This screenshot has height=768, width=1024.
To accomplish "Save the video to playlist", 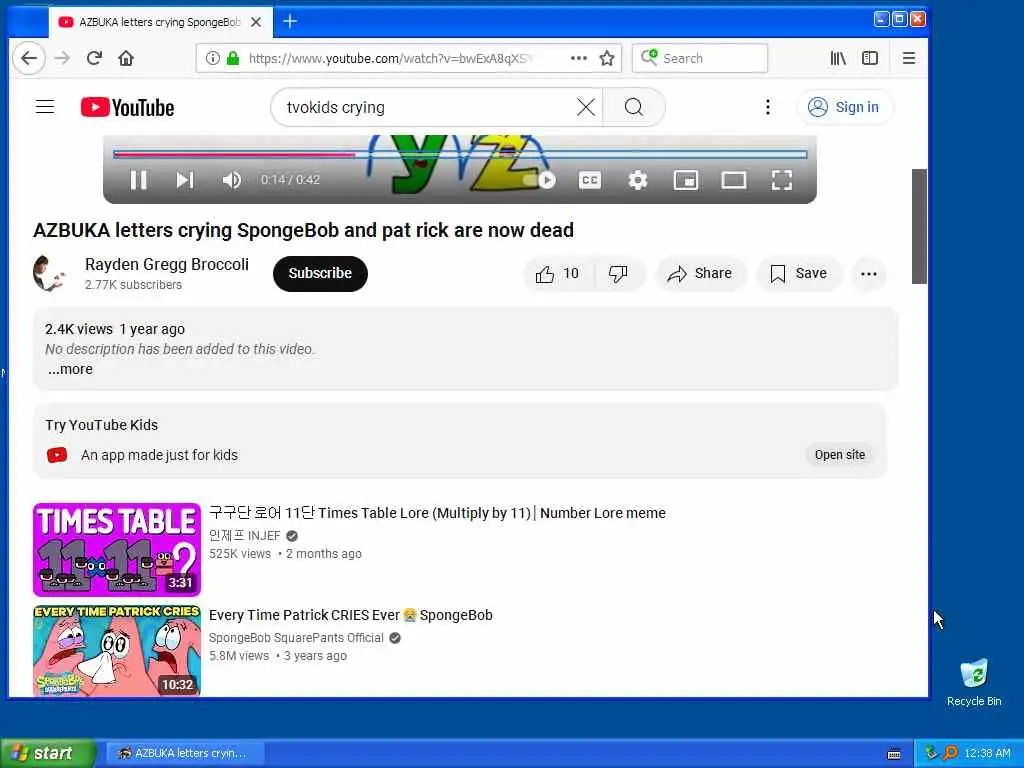I will click(799, 274).
